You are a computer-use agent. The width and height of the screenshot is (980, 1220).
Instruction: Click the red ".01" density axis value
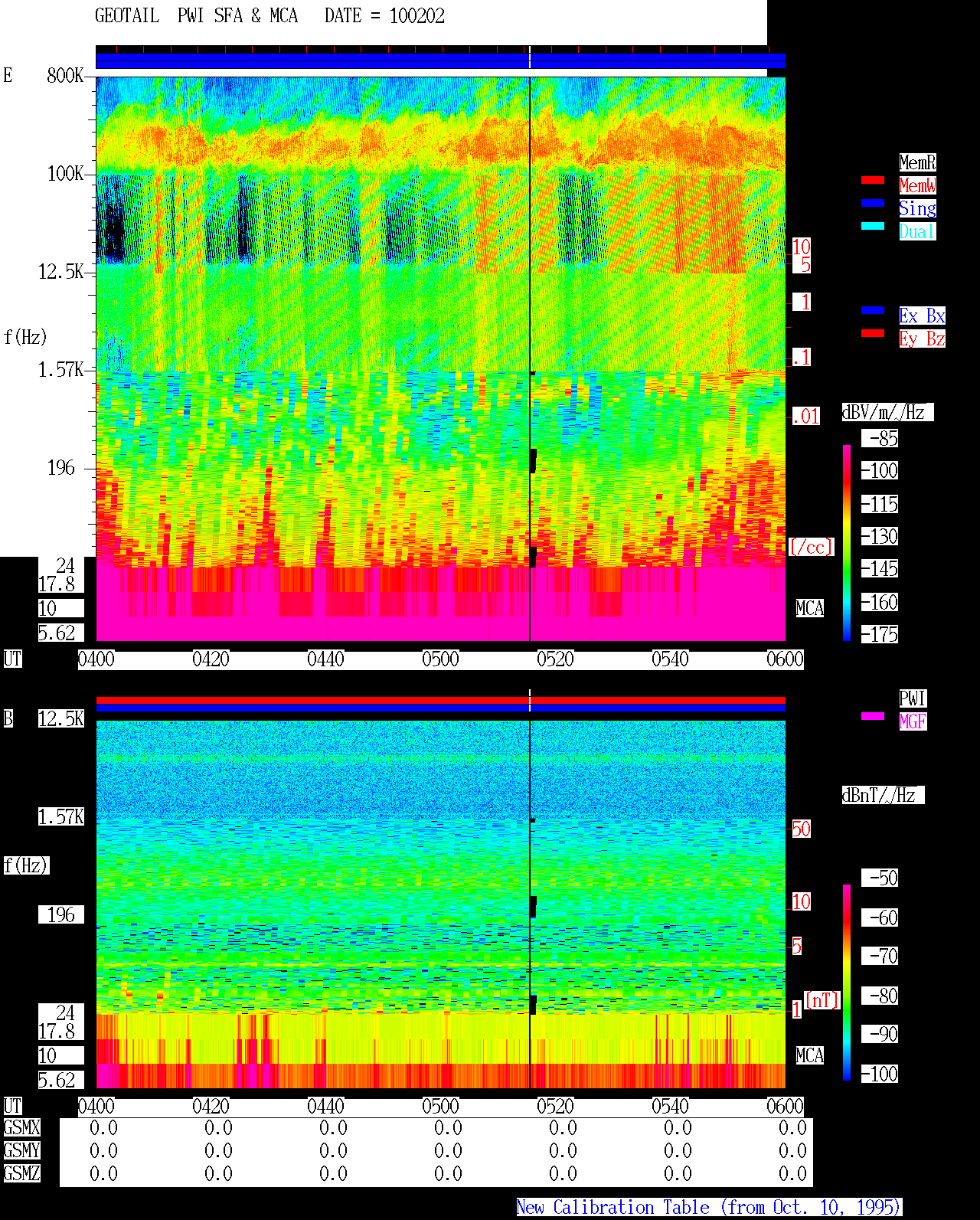805,417
